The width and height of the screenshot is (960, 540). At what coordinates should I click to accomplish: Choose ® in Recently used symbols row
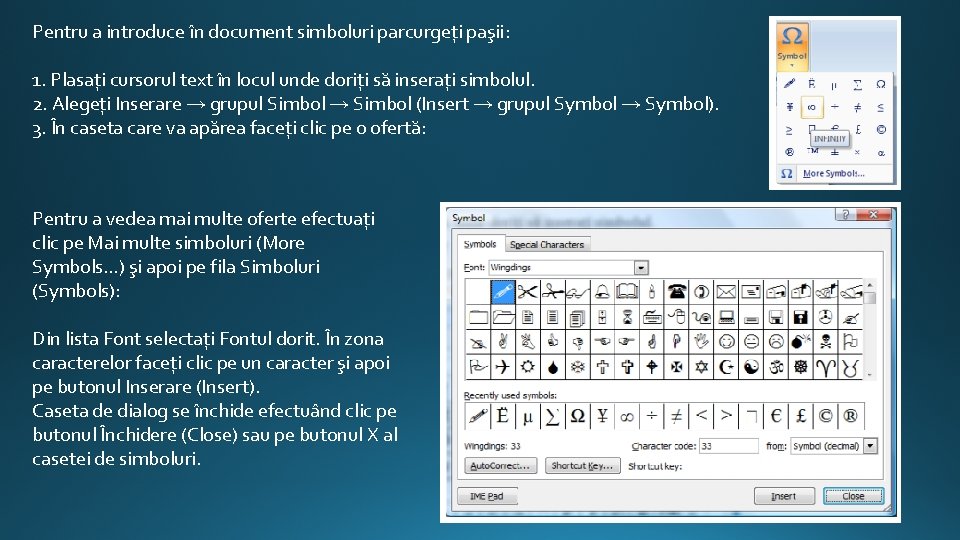[x=850, y=416]
